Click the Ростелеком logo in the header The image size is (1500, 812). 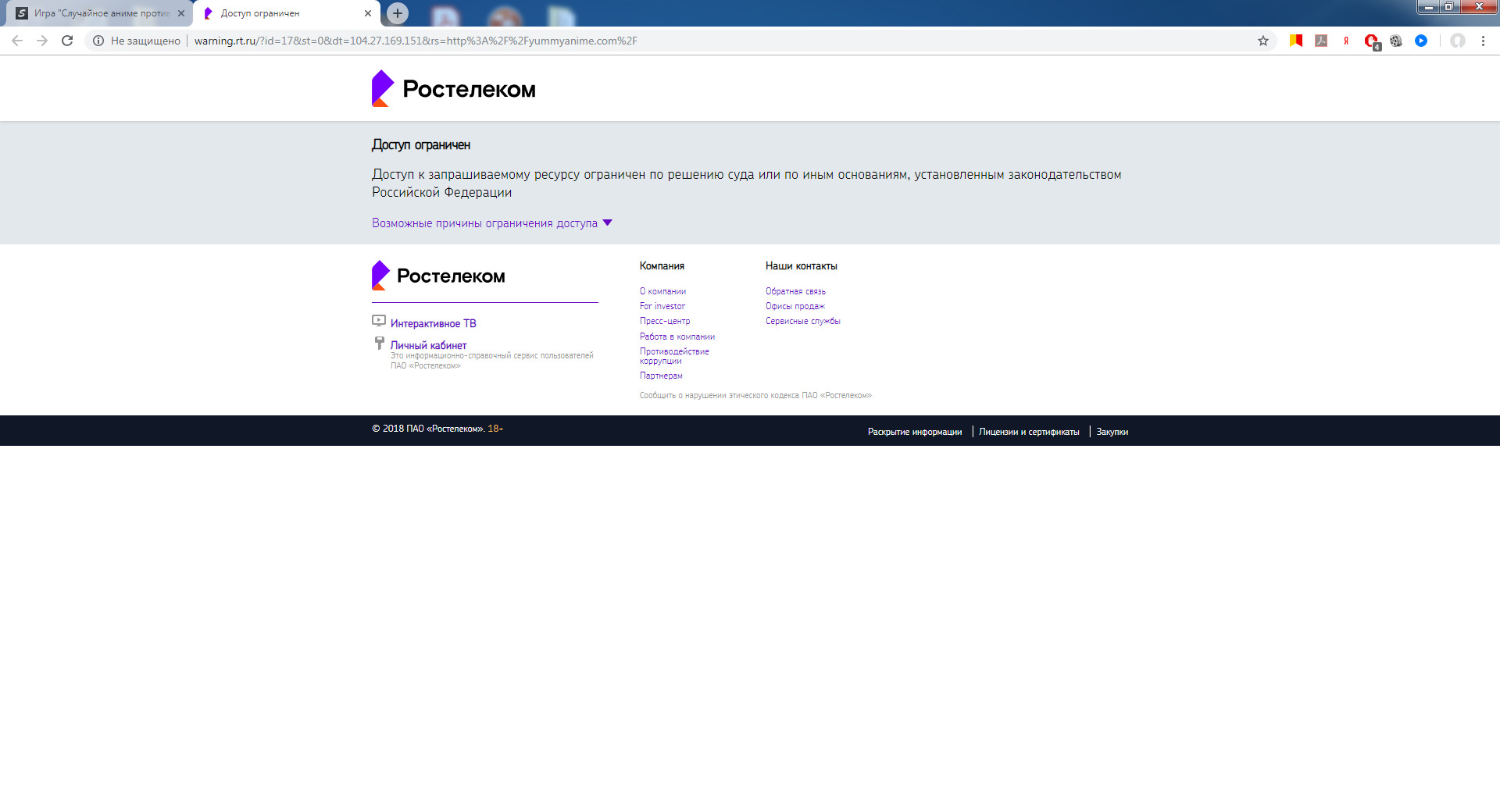(x=454, y=89)
